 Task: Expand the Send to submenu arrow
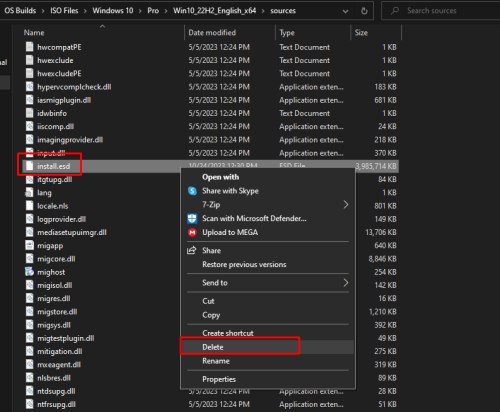[346, 283]
